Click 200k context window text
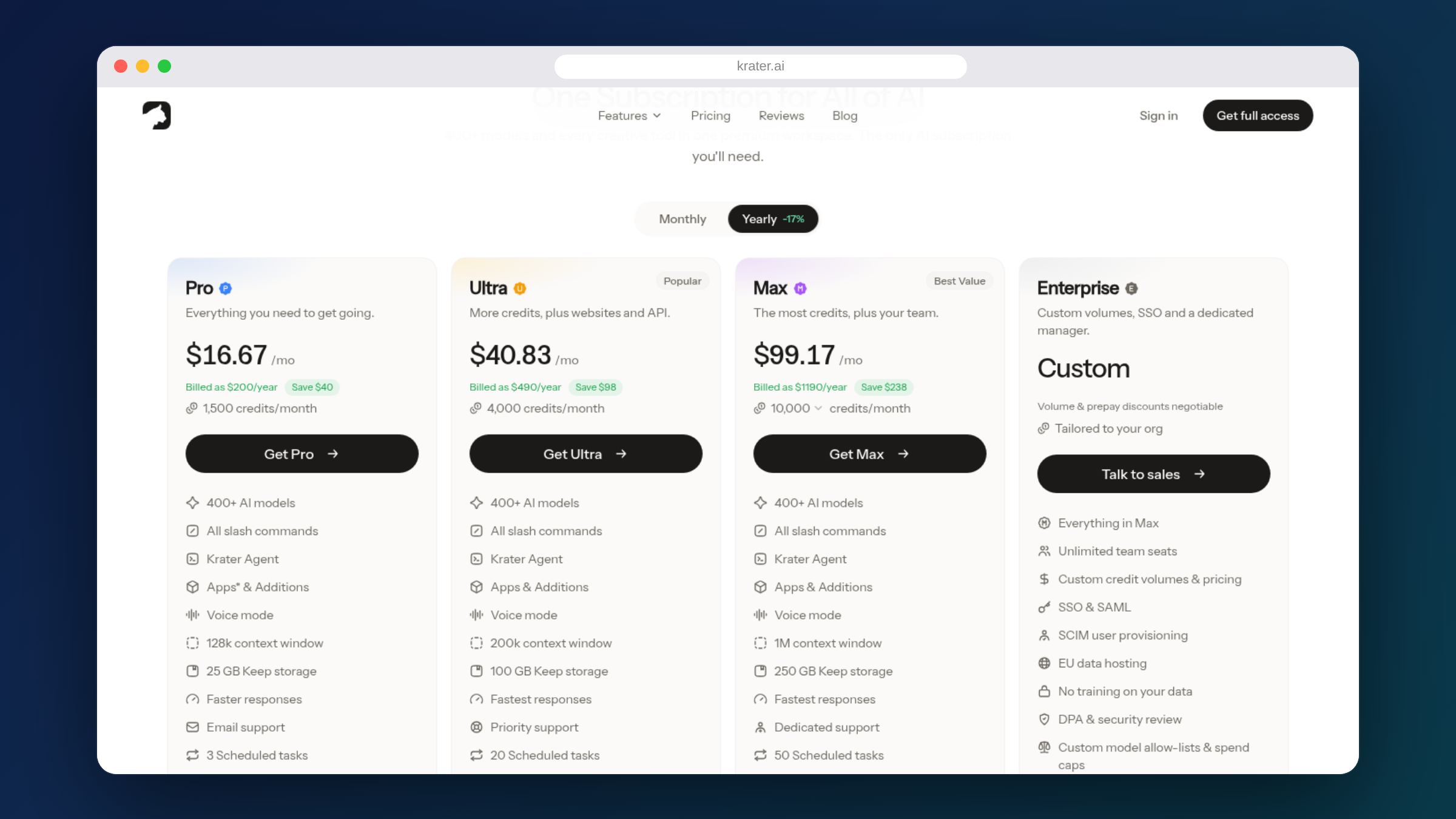 551,643
